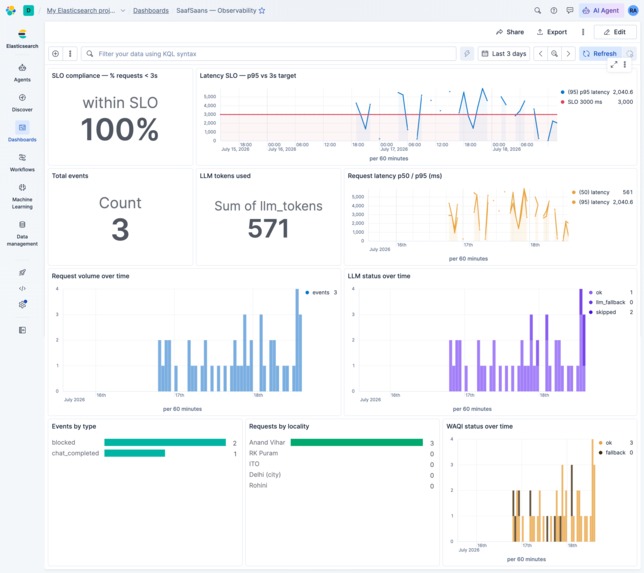Open Data management in the sidebar

22,233
